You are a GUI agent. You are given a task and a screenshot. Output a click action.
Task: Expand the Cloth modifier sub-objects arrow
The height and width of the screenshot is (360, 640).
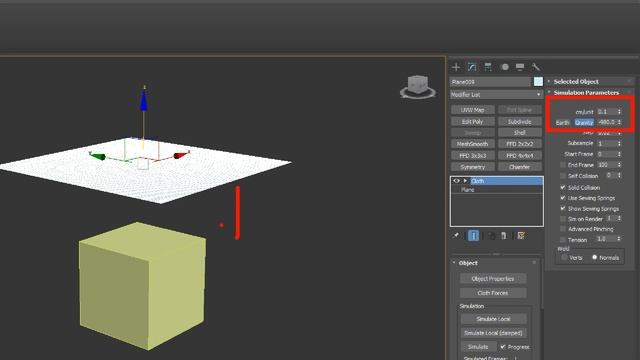465,181
